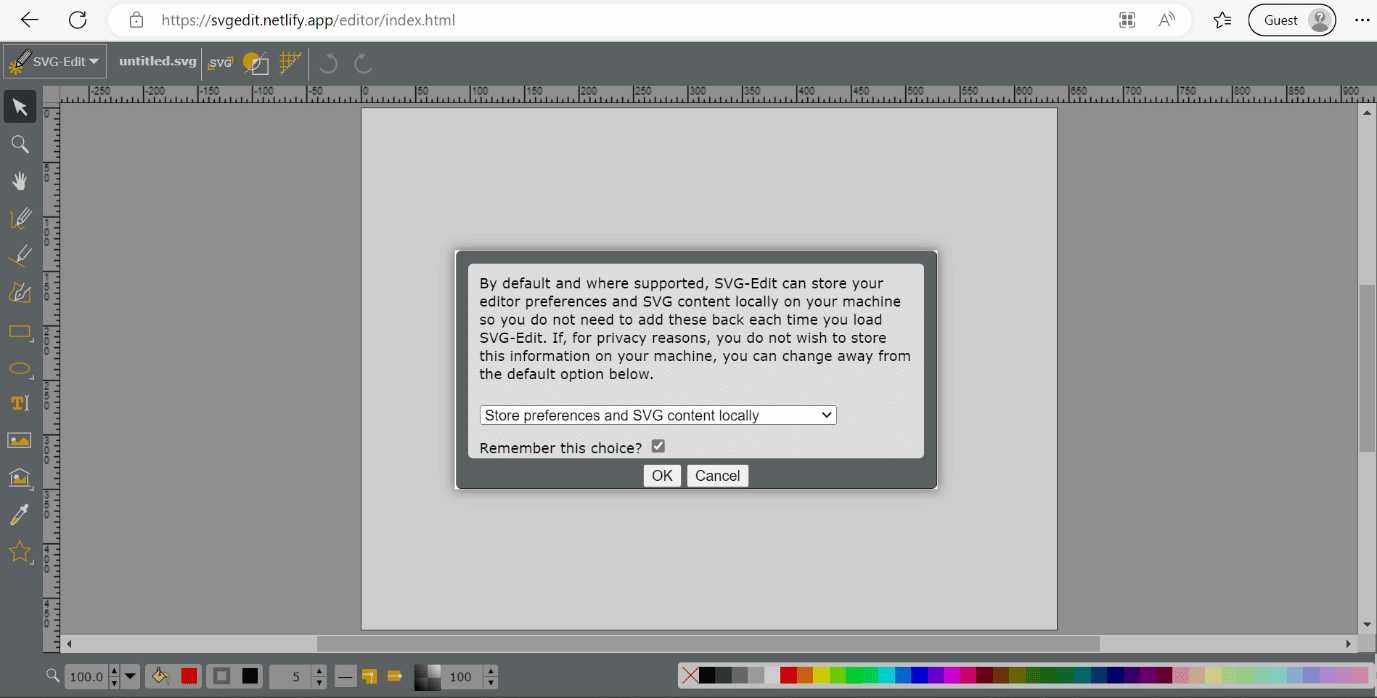Select the Line drawing tool
Viewport: 1377px width, 698px height.
[19, 255]
